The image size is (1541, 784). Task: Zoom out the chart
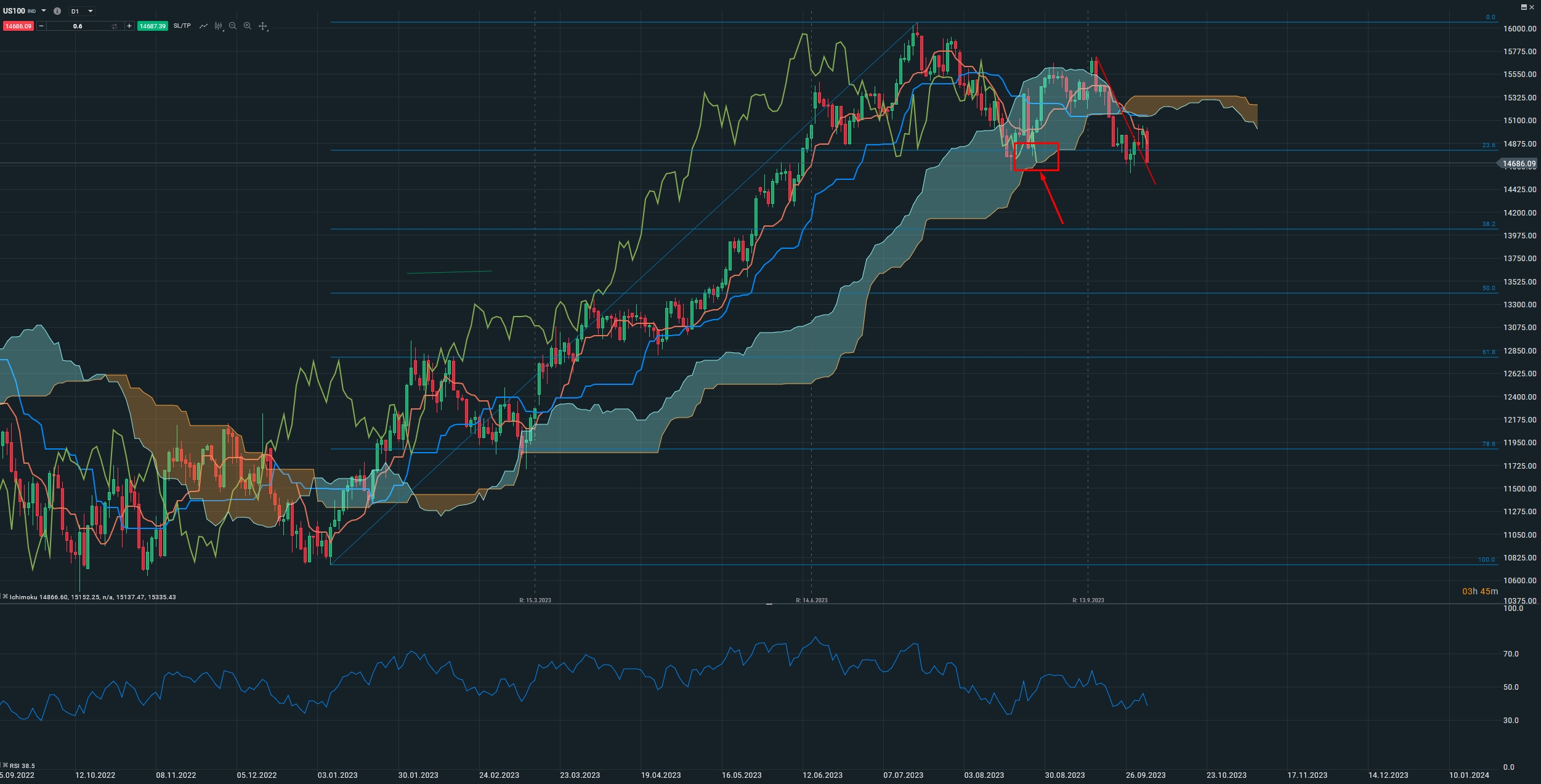pyautogui.click(x=233, y=26)
